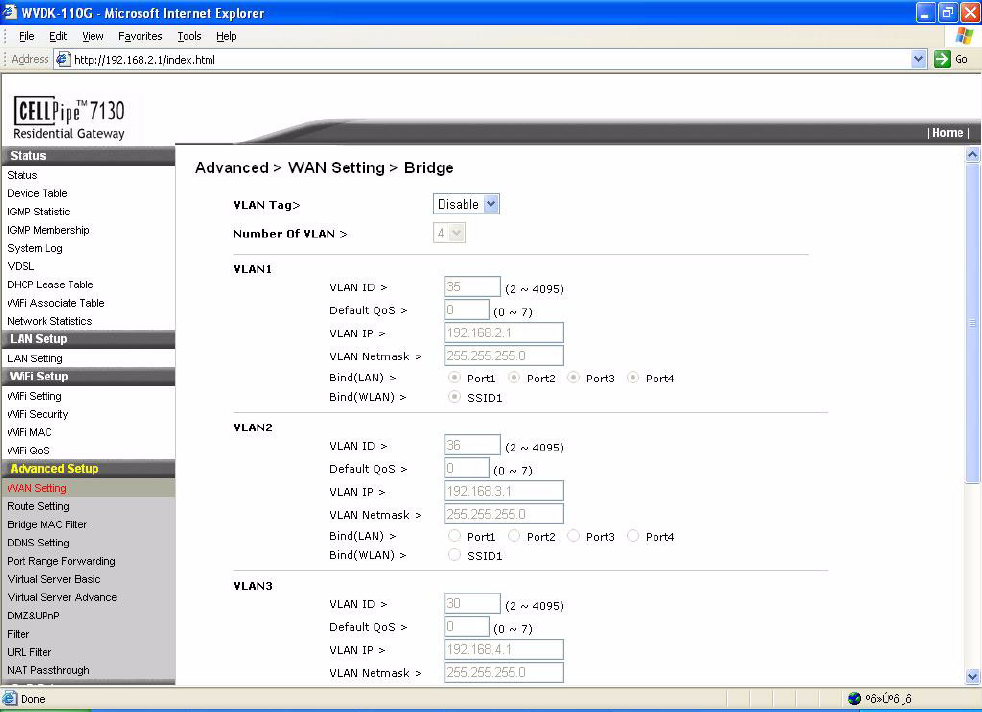Open the DHCP Lease Table page
982x712 pixels.
coord(50,284)
